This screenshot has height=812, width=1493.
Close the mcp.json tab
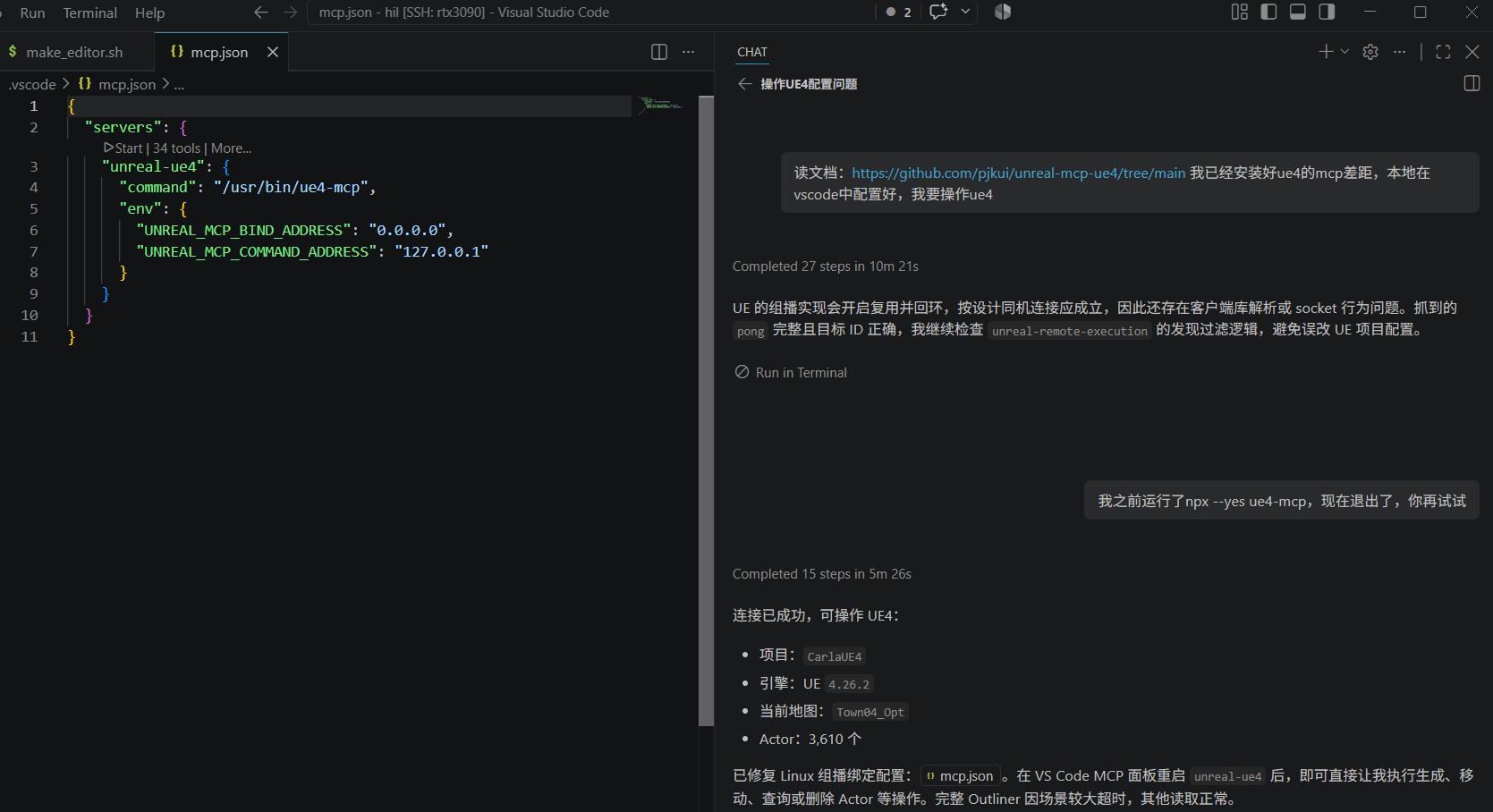point(273,52)
